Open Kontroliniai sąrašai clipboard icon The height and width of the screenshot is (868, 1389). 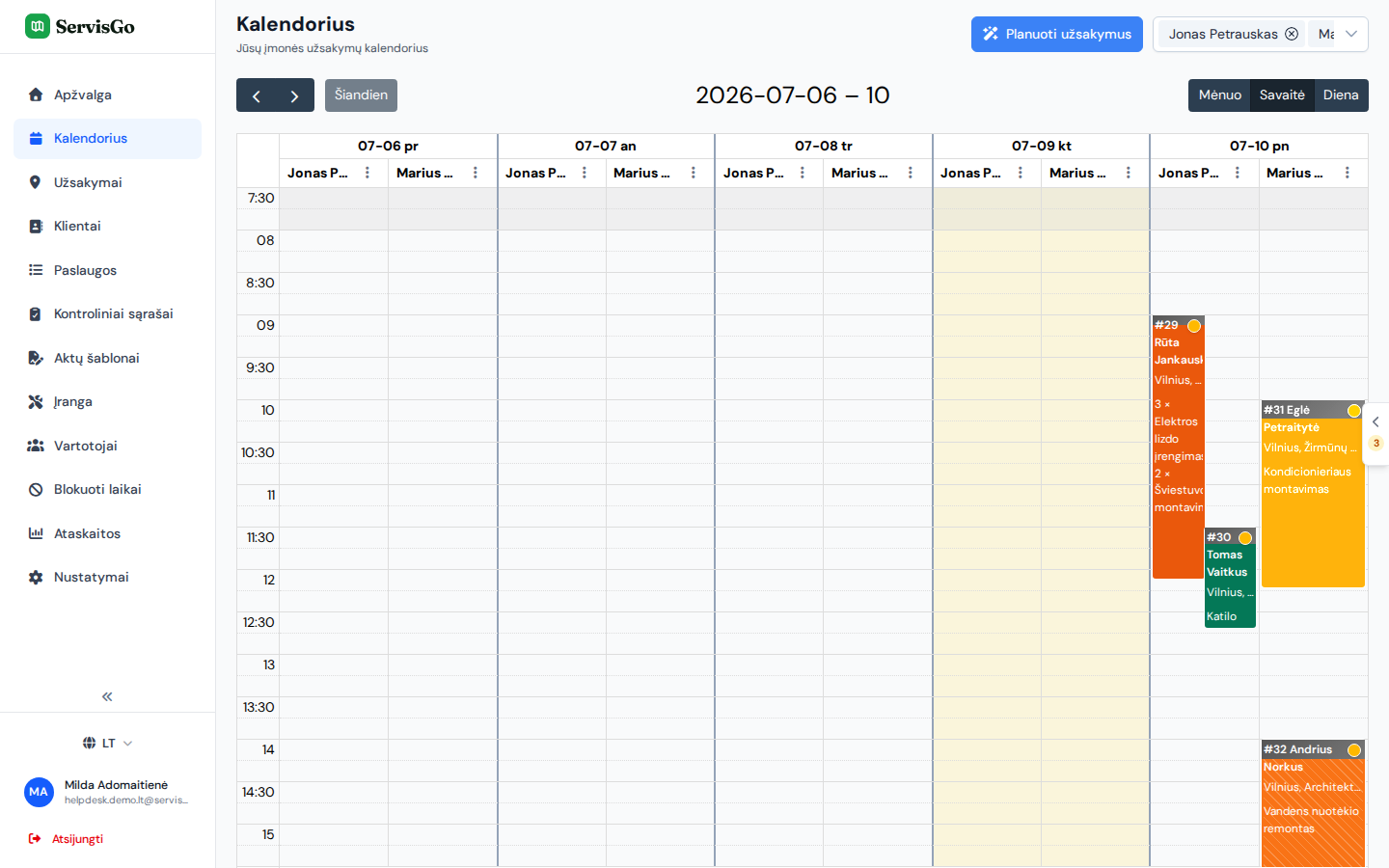36,314
